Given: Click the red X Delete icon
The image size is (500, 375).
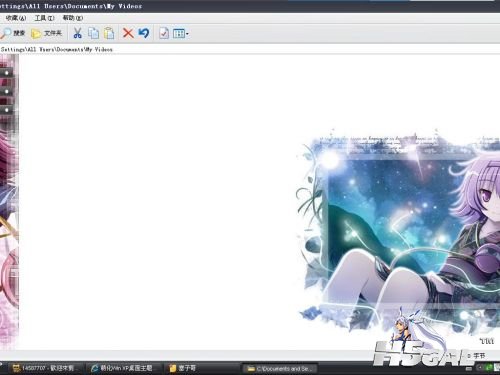Looking at the screenshot, I should click(x=128, y=33).
